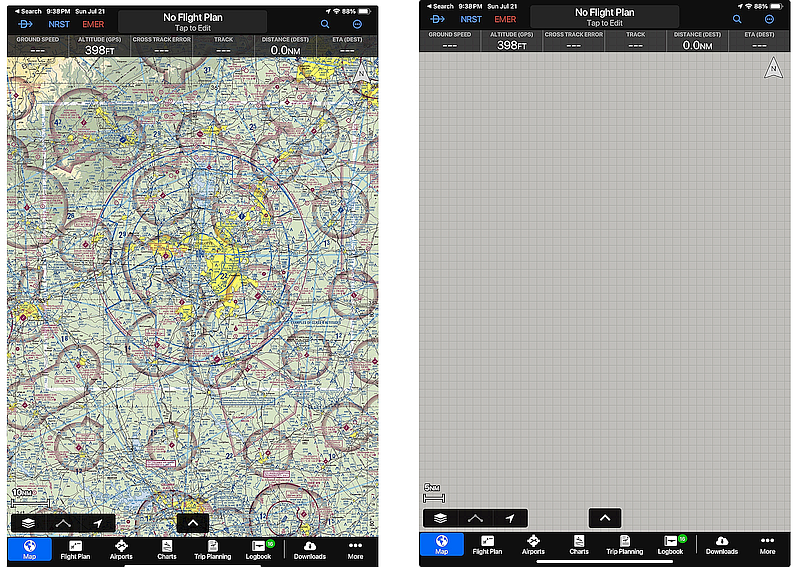Tap north-up compass arrow on left map
800x567 pixels.
[361, 72]
